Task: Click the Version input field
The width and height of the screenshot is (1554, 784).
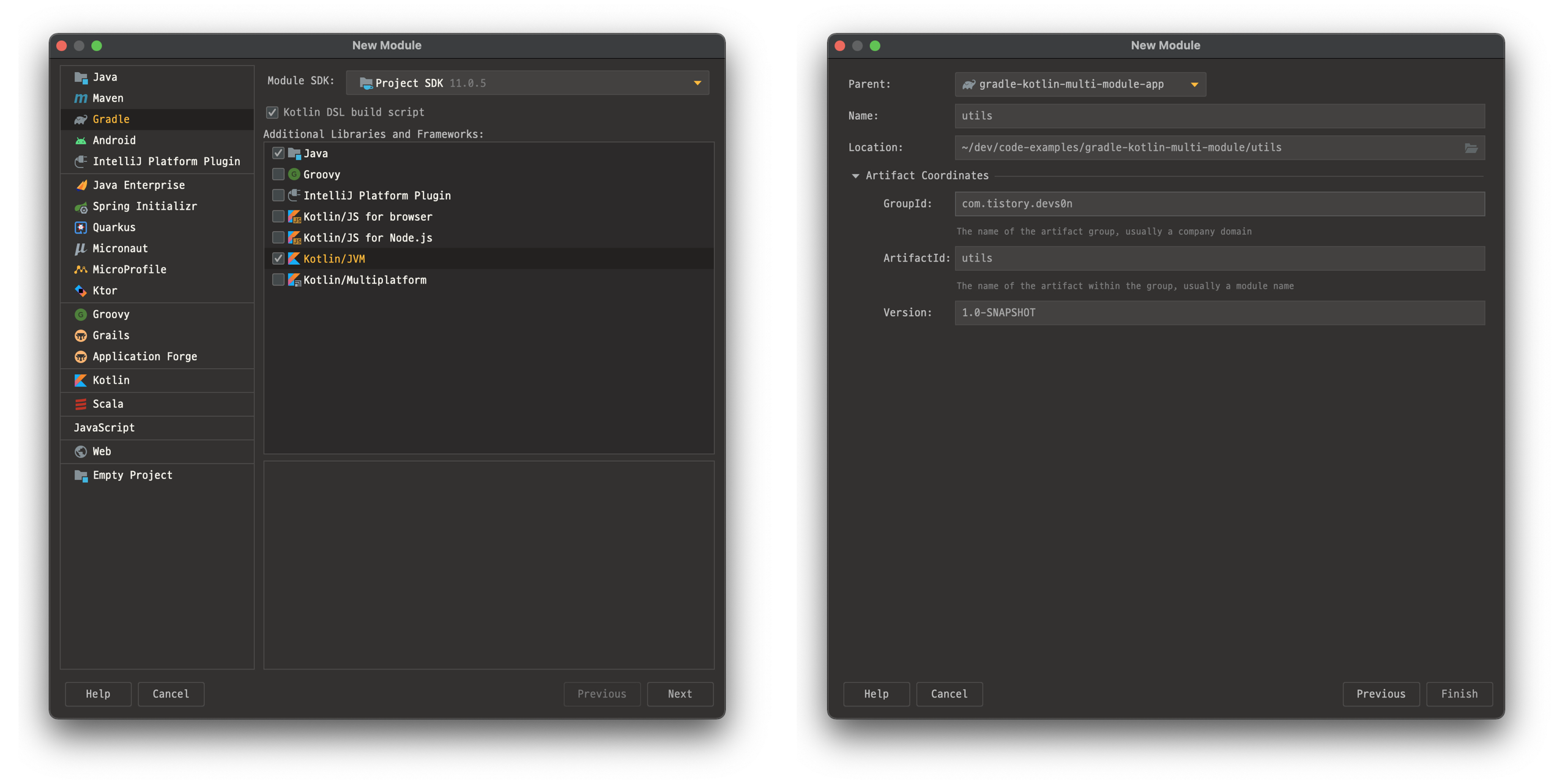Action: pyautogui.click(x=1219, y=313)
